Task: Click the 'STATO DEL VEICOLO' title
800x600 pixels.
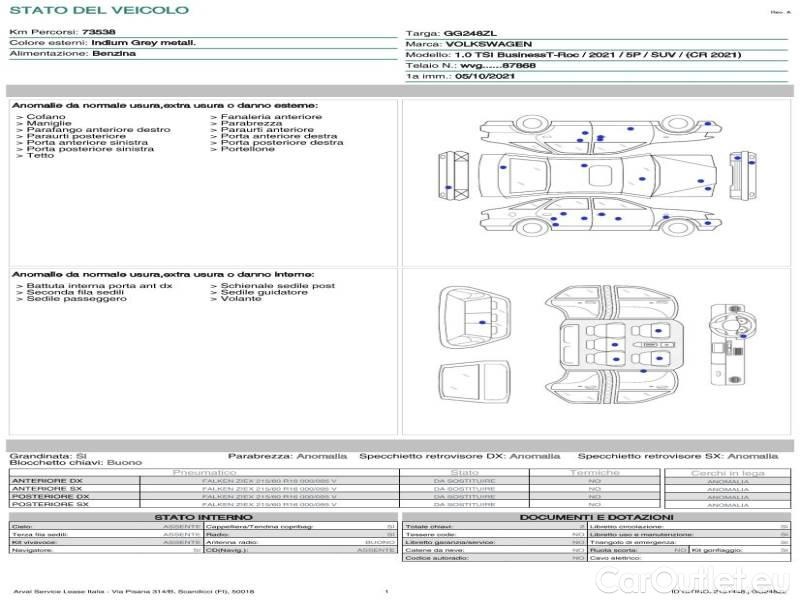Action: point(98,10)
